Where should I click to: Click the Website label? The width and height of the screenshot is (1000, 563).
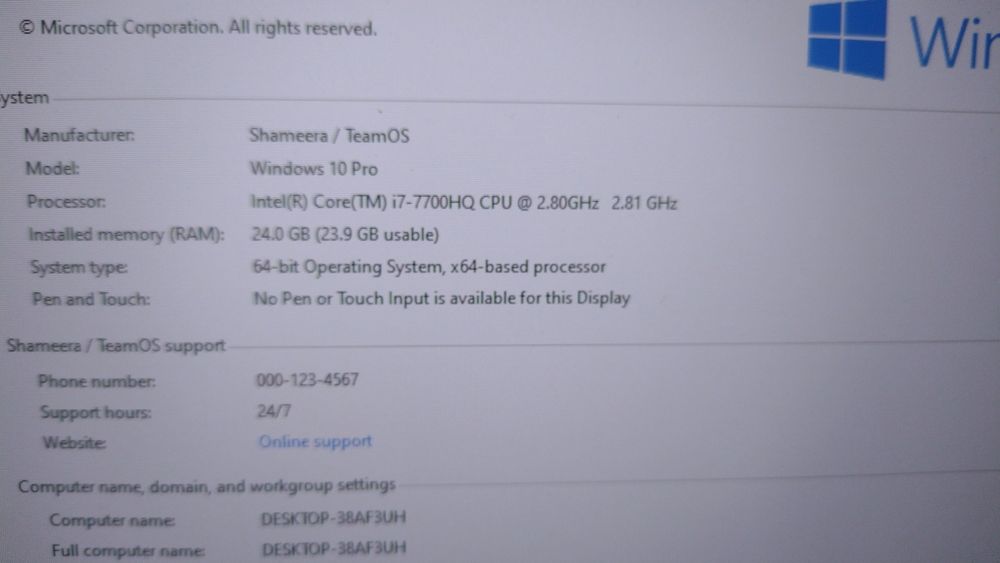coord(74,442)
